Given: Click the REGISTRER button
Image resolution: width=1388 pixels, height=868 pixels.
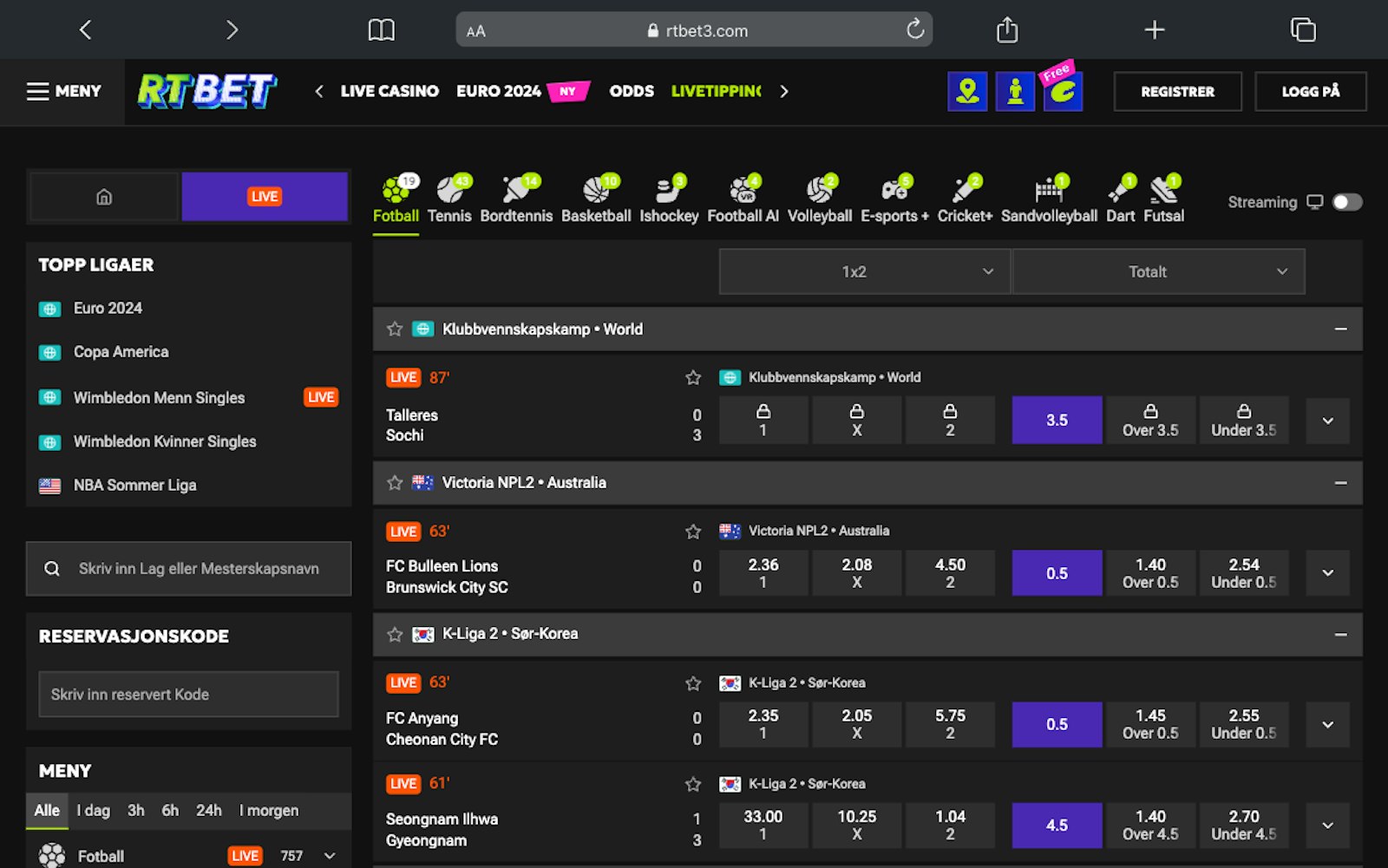Looking at the screenshot, I should coord(1177,90).
